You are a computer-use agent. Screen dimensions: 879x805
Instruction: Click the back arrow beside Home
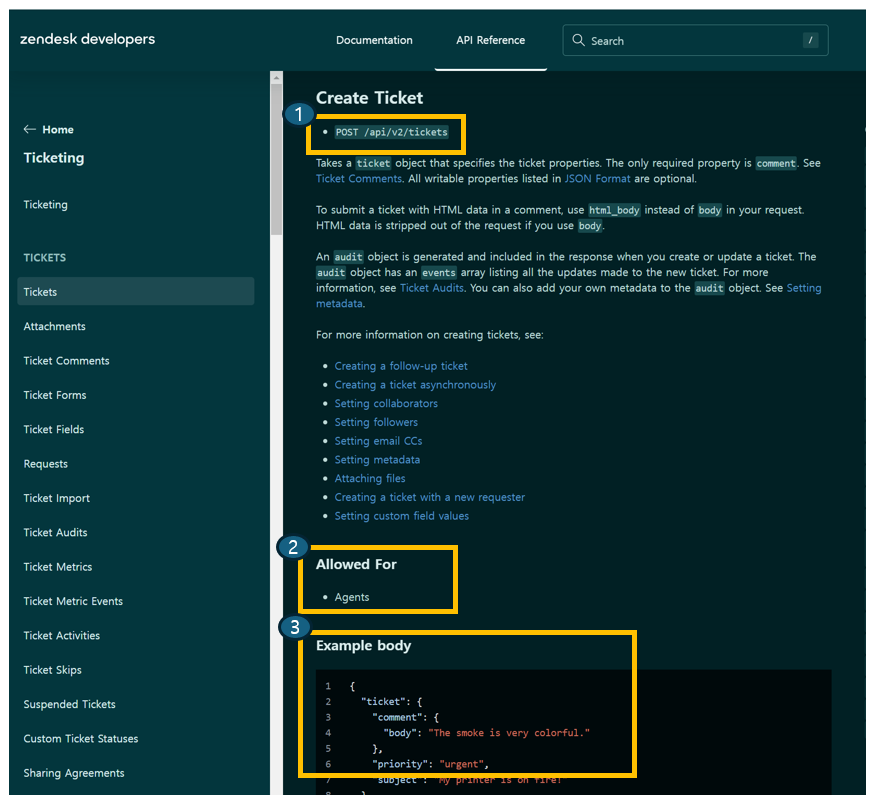coord(30,129)
